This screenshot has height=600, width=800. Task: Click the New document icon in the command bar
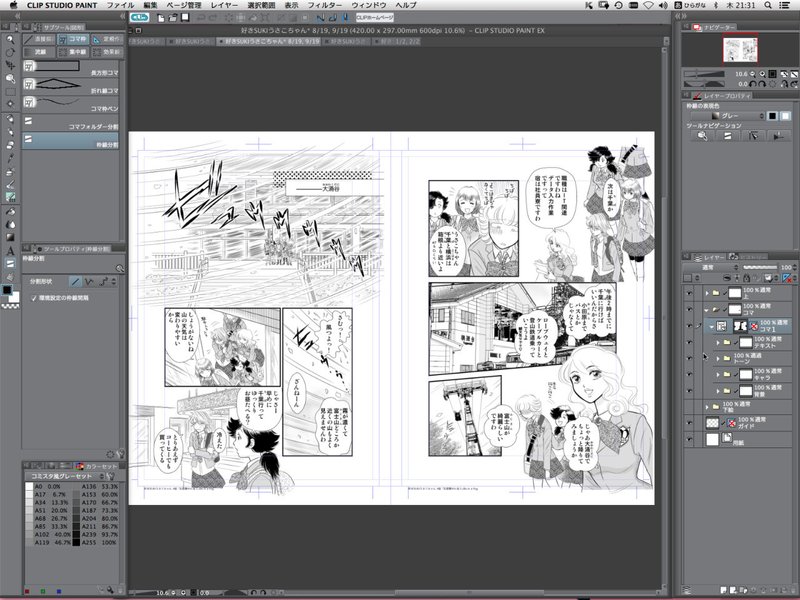point(161,18)
